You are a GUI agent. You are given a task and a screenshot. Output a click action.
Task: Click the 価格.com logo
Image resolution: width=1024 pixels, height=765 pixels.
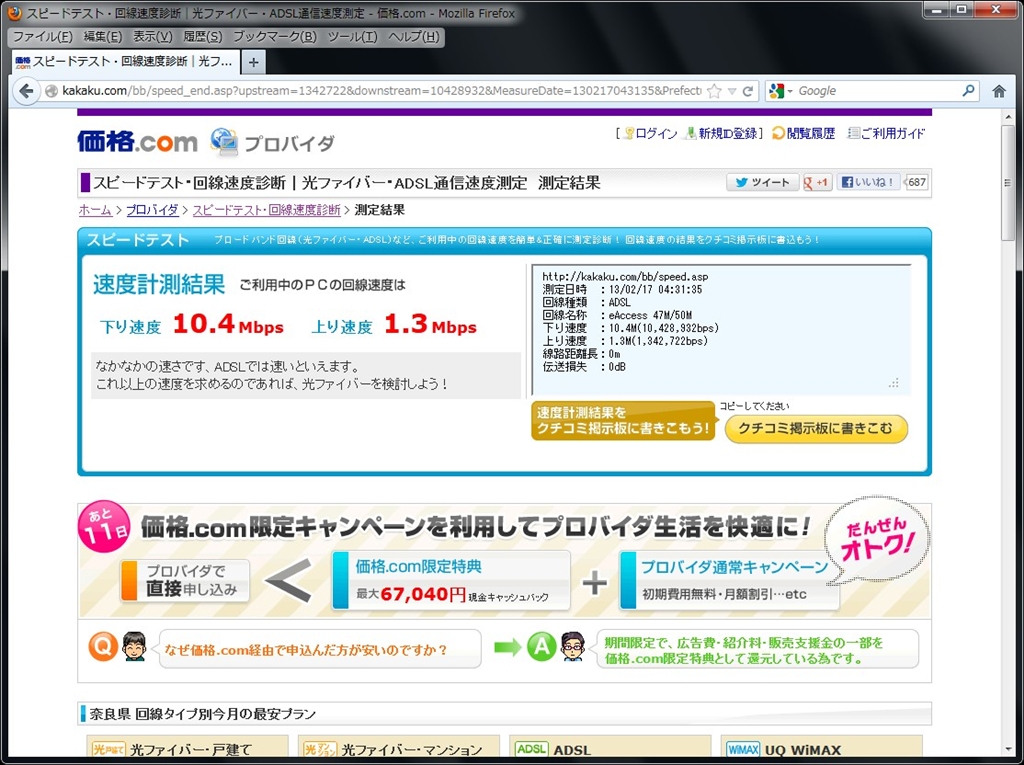click(x=137, y=141)
